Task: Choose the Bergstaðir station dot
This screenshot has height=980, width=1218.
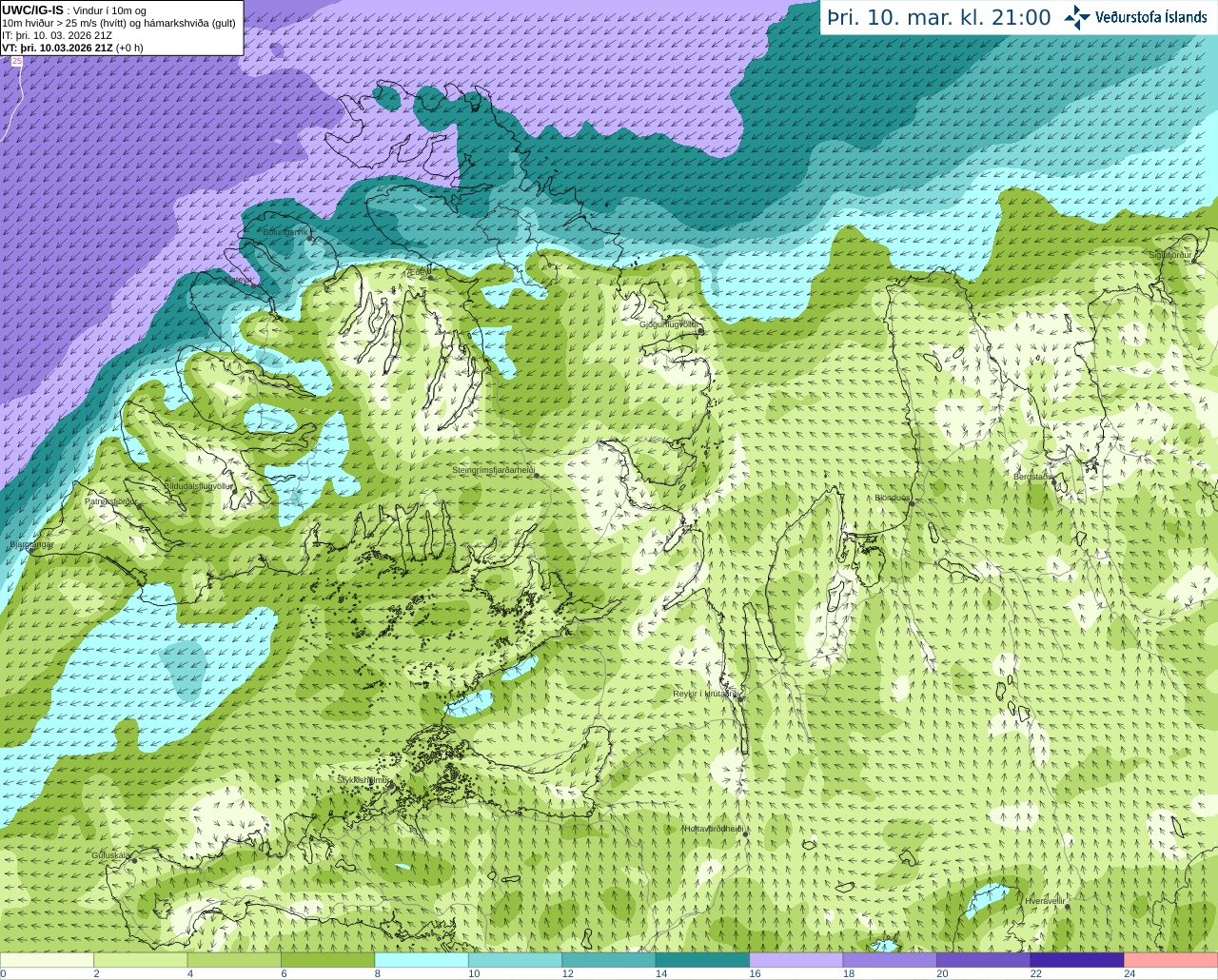Action: coord(1053,483)
